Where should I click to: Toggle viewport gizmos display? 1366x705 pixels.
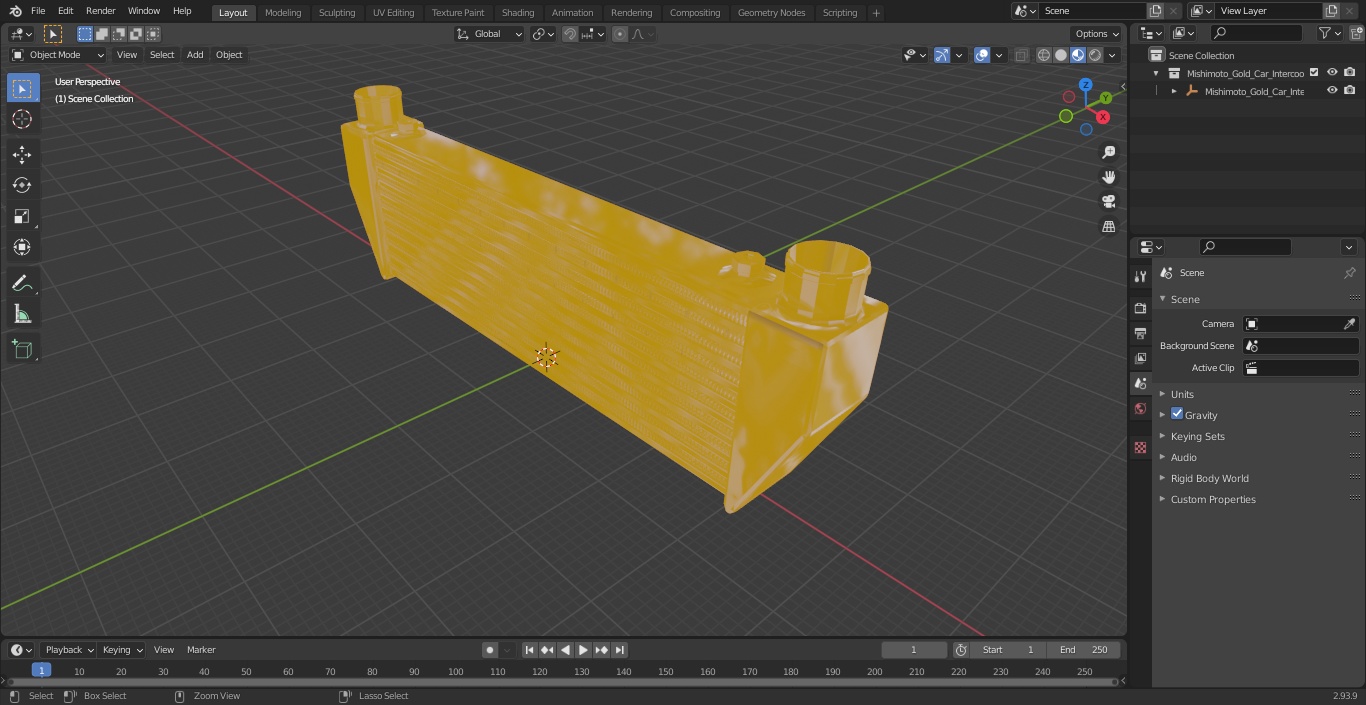point(942,55)
